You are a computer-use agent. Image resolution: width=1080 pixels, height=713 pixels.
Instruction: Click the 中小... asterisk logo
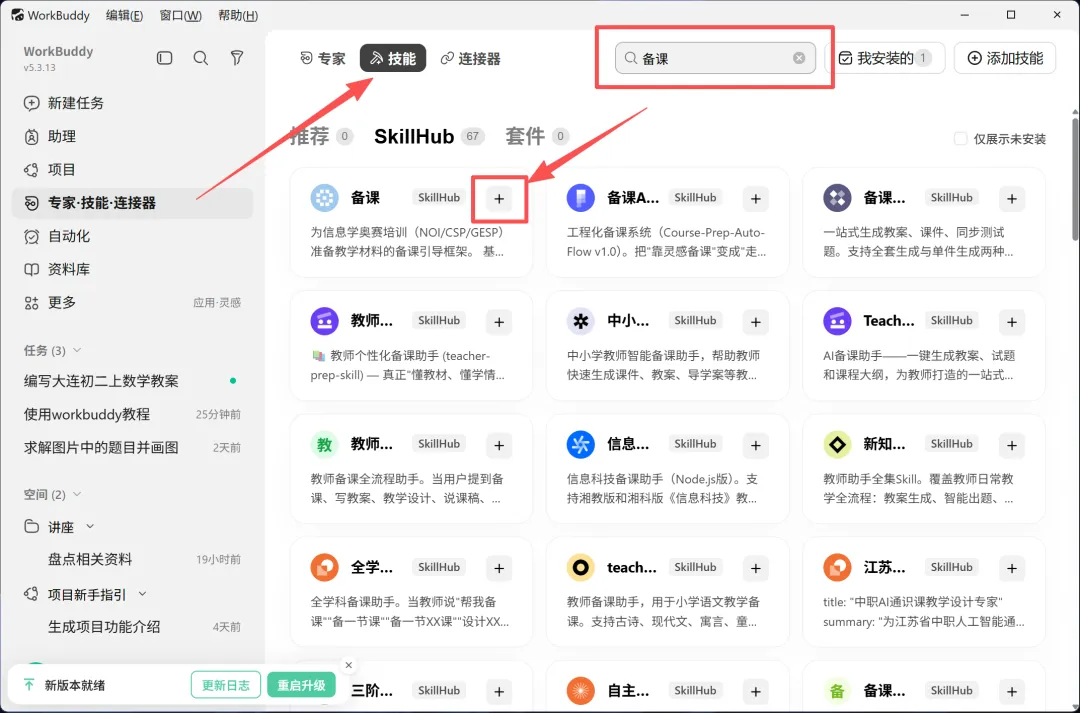tap(581, 321)
